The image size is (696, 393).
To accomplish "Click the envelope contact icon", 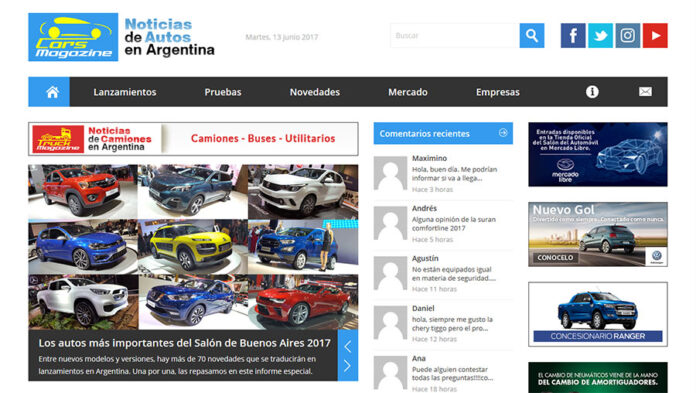I will tap(645, 92).
